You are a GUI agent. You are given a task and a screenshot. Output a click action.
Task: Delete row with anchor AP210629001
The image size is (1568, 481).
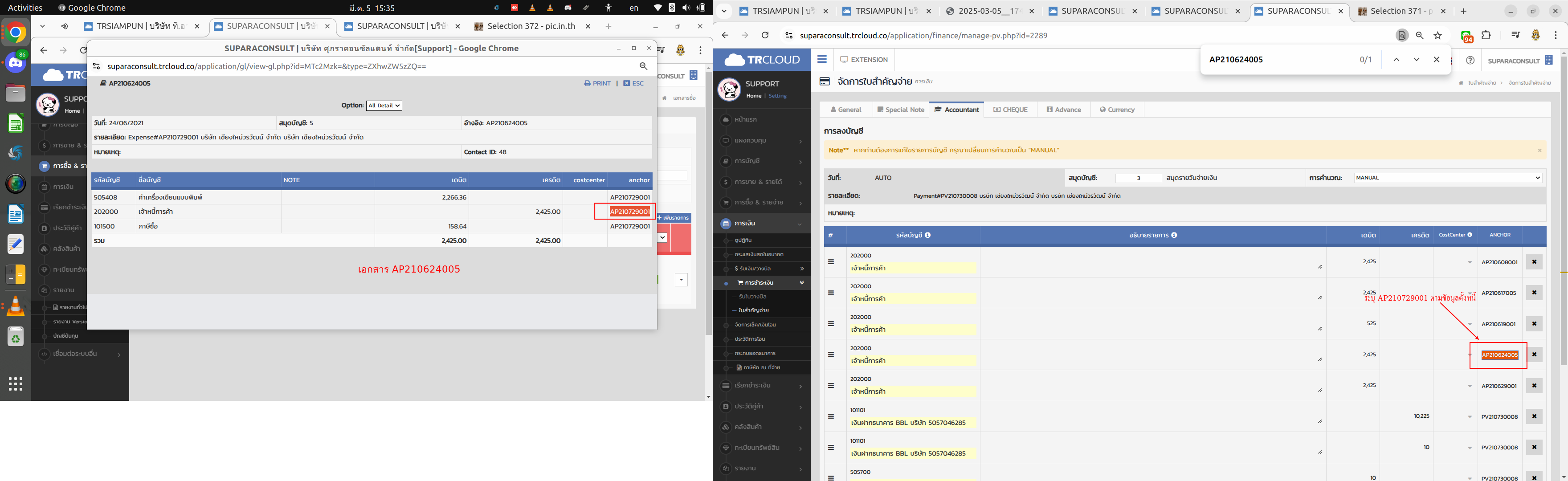coord(1534,385)
